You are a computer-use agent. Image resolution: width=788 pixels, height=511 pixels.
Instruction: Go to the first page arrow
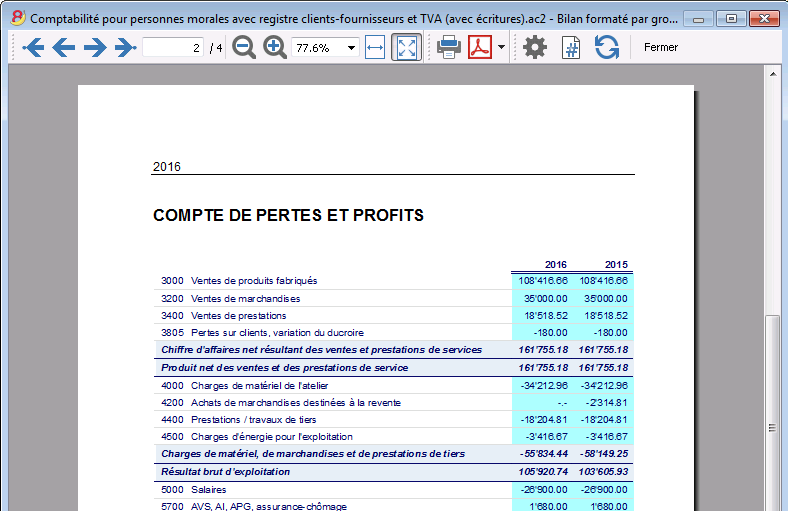pyautogui.click(x=33, y=48)
